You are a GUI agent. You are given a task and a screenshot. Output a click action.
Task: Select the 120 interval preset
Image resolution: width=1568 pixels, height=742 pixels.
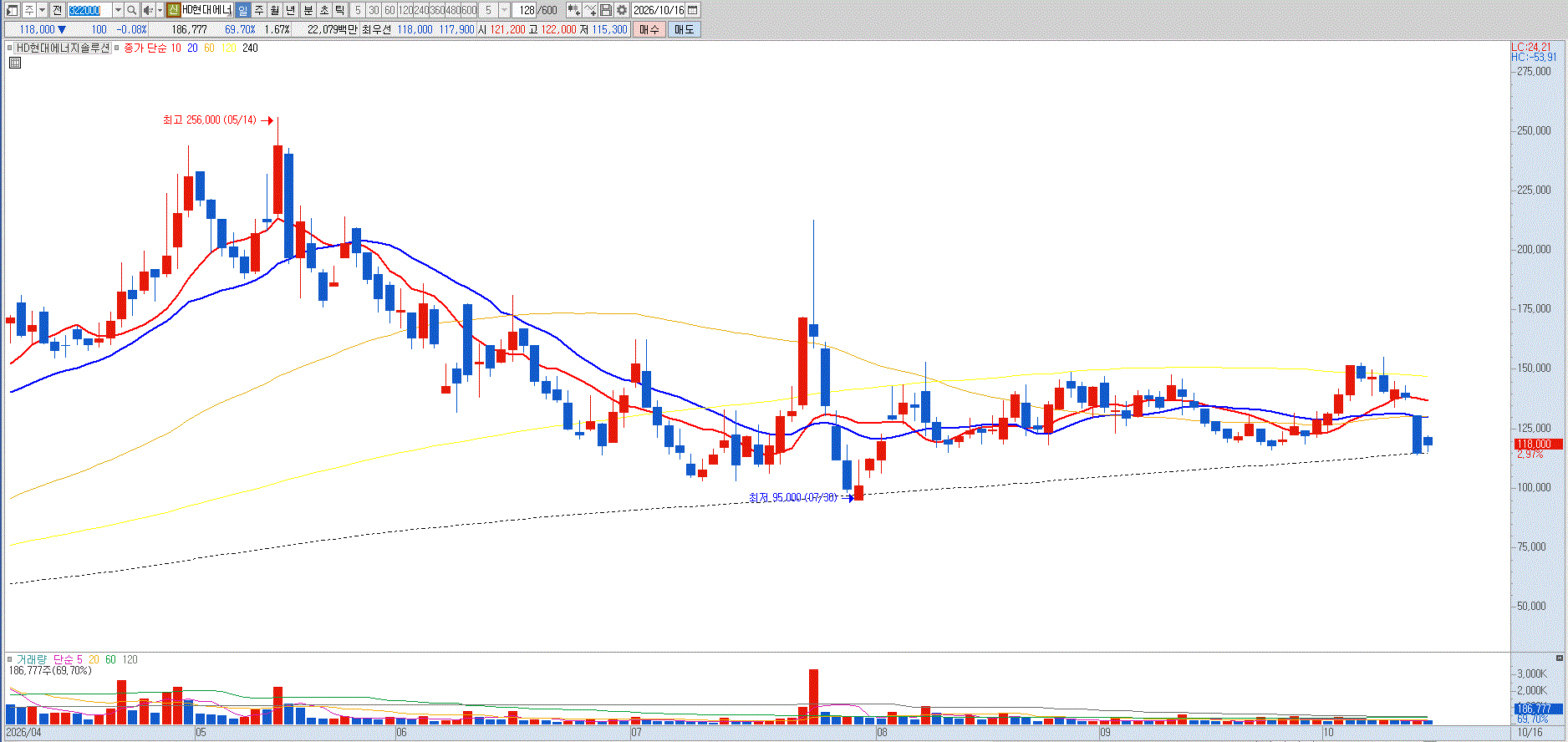click(405, 10)
